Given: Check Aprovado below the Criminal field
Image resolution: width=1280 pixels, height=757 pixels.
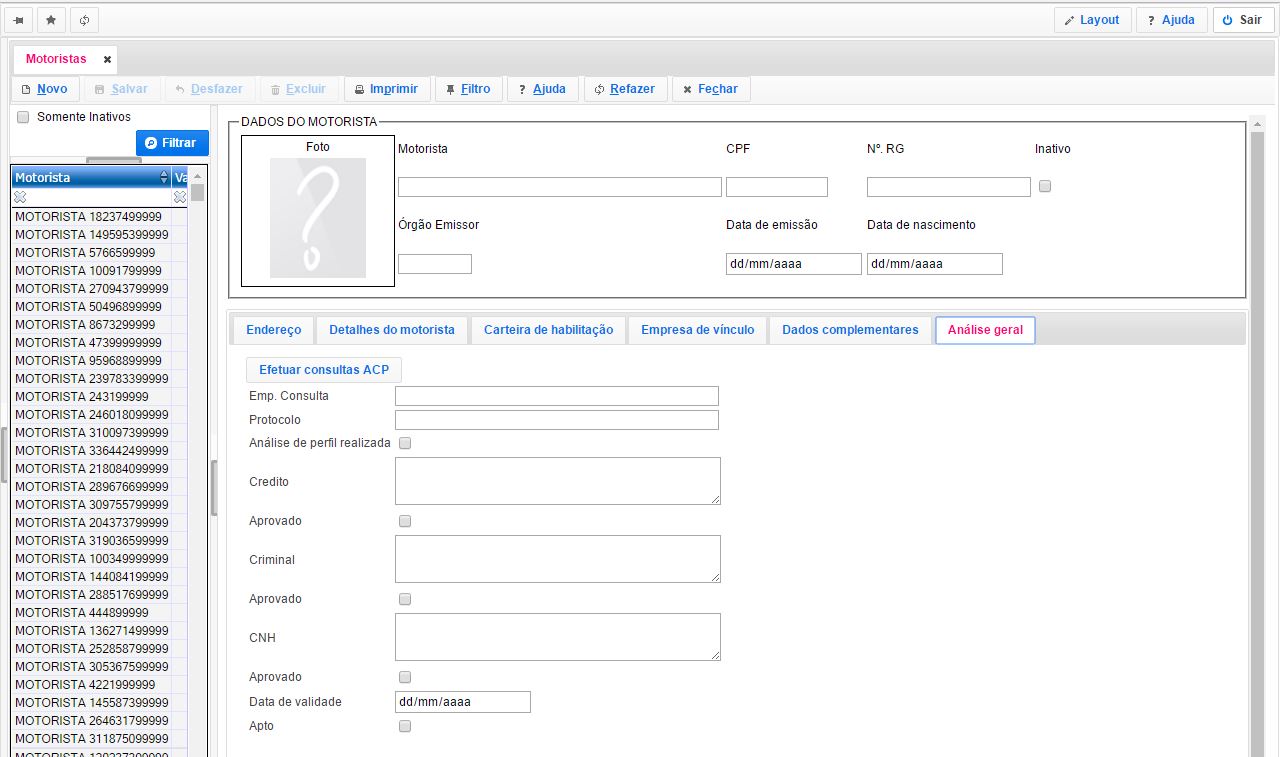Looking at the screenshot, I should coord(405,599).
